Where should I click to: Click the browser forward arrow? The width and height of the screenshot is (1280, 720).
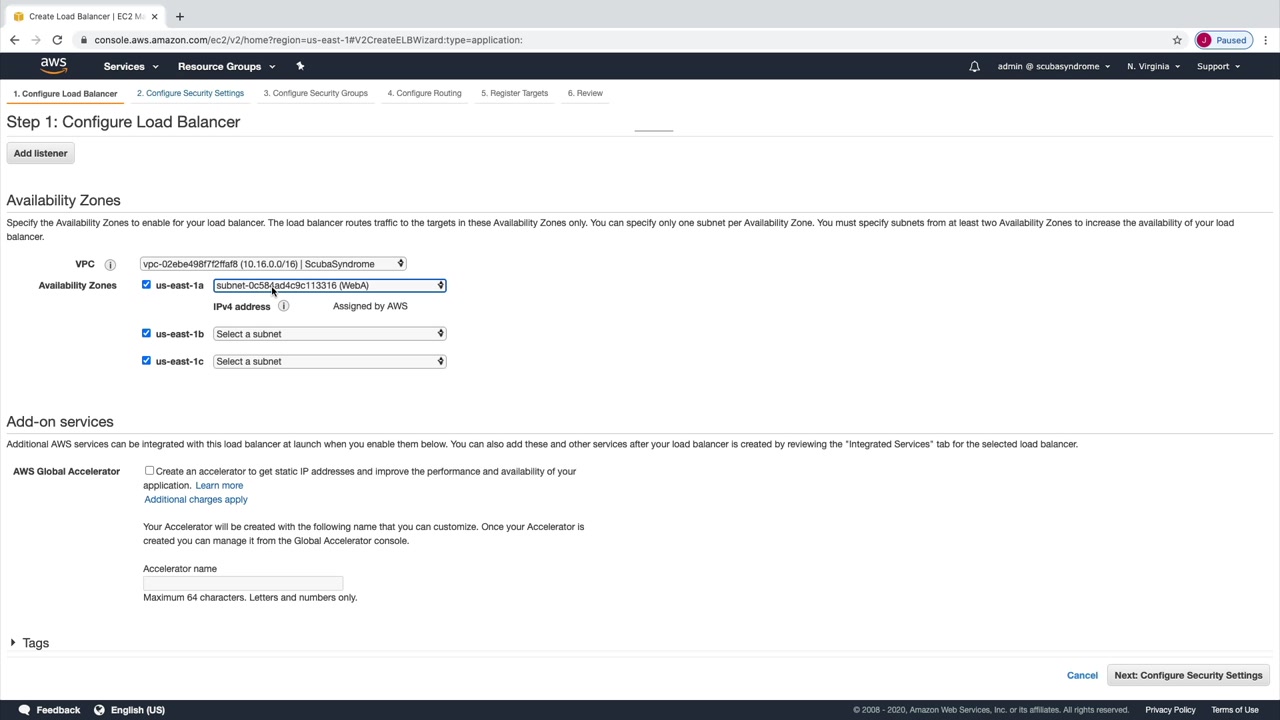pyautogui.click(x=36, y=40)
